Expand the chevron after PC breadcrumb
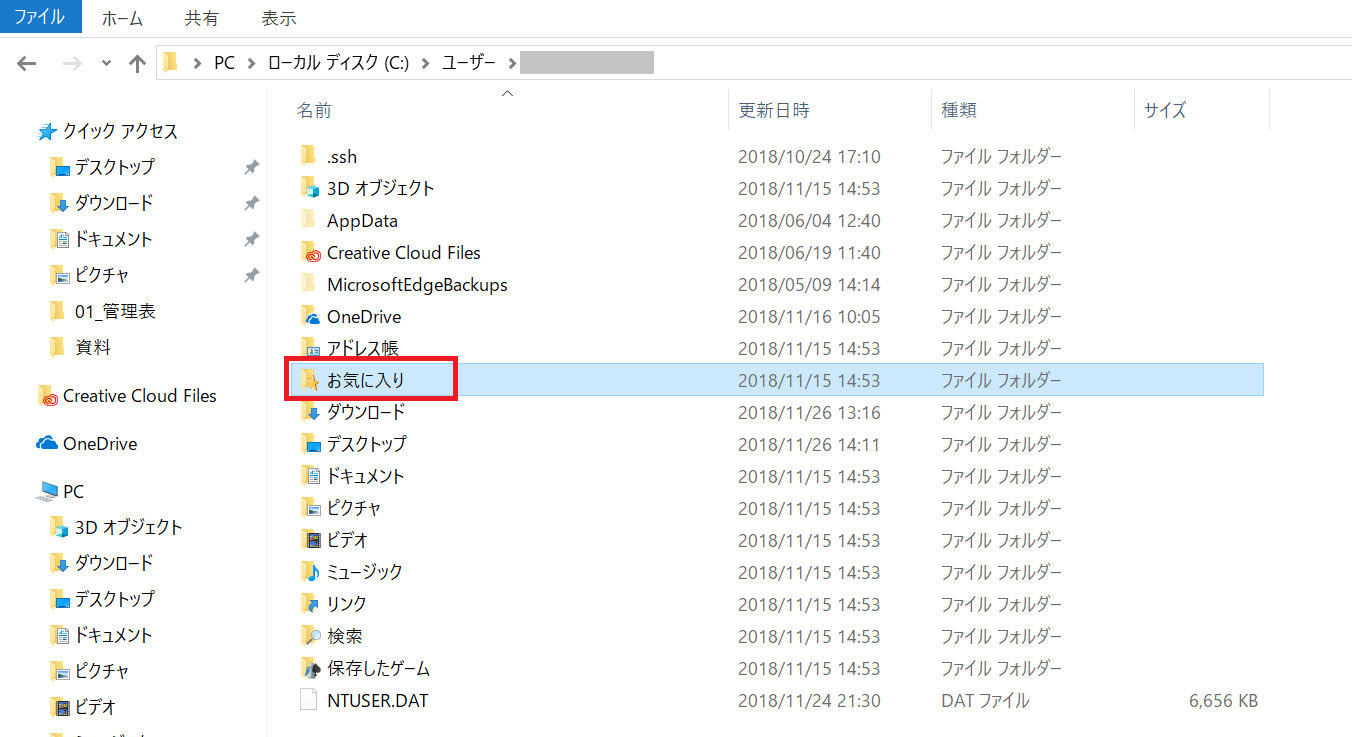Screen dimensions: 1352x737 coord(253,63)
